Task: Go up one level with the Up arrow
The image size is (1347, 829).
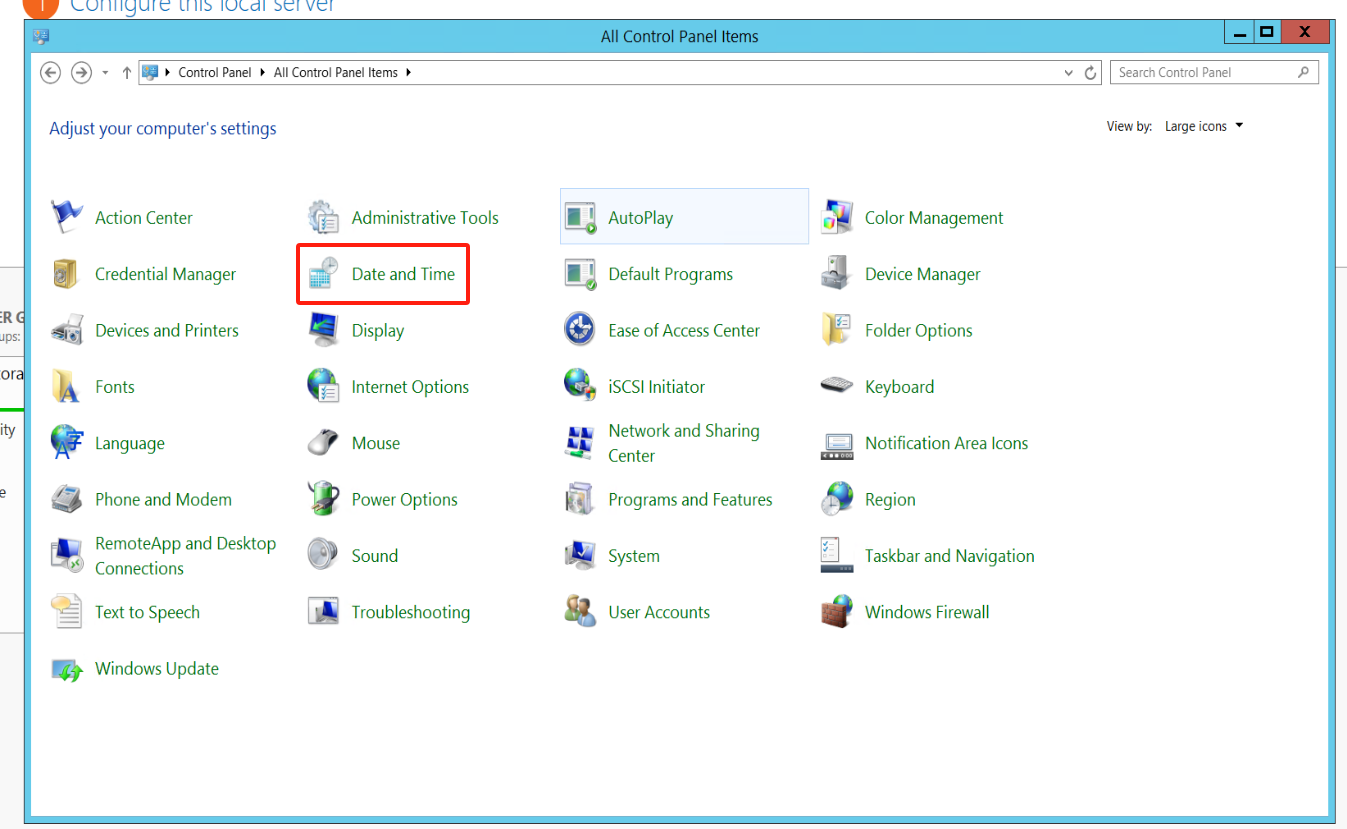Action: (x=126, y=73)
